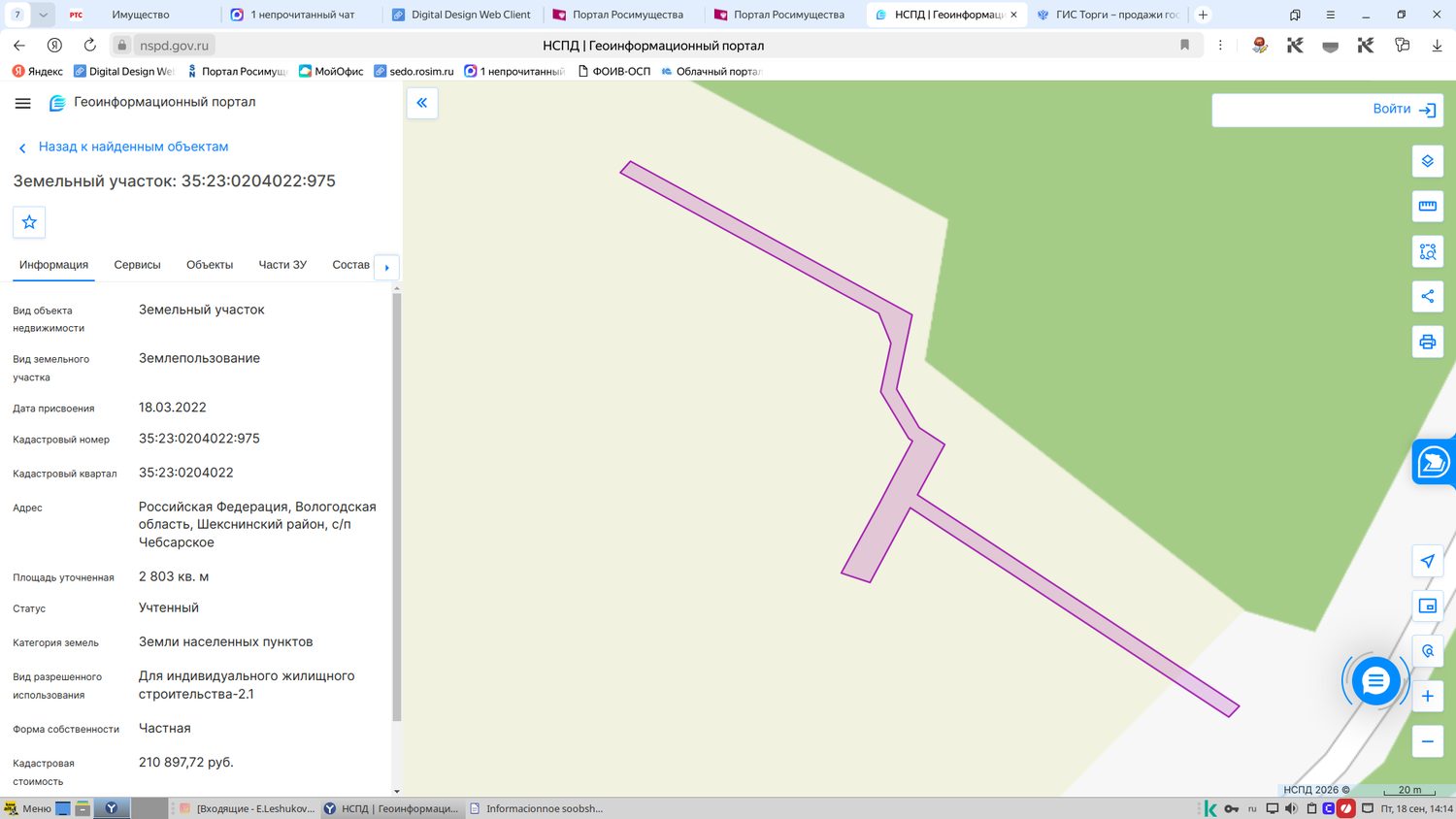This screenshot has height=819, width=1456.
Task: Select the ruler measurement tool
Action: coord(1427,206)
